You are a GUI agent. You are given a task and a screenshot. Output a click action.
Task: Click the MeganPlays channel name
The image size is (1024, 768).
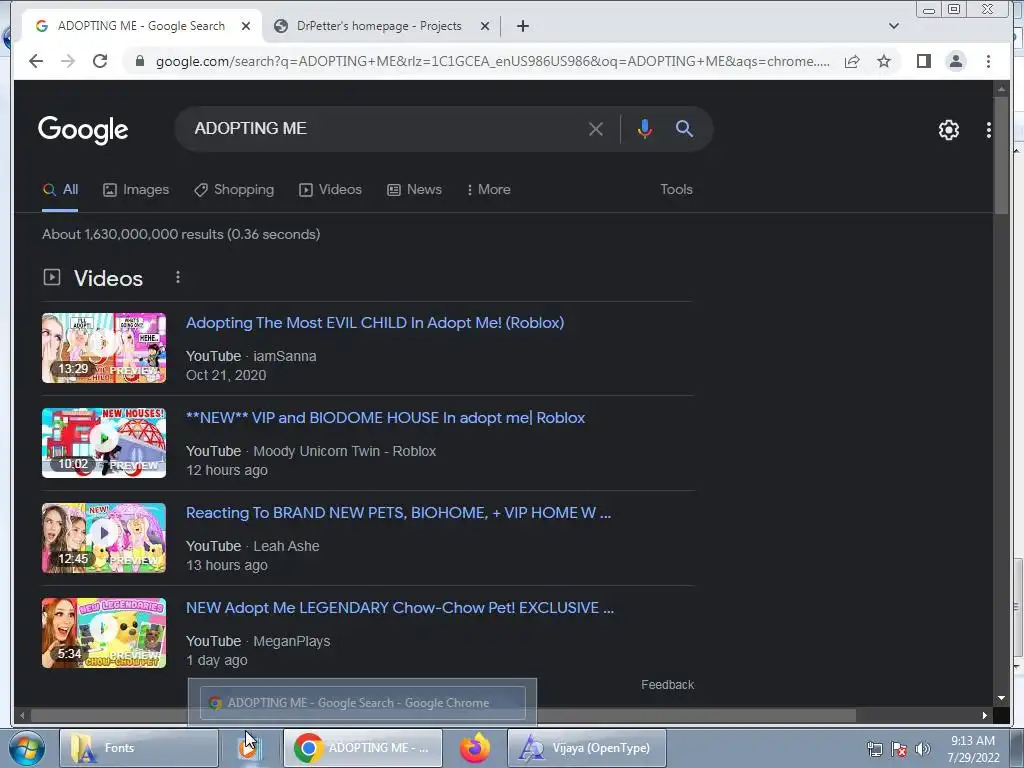pyautogui.click(x=292, y=641)
